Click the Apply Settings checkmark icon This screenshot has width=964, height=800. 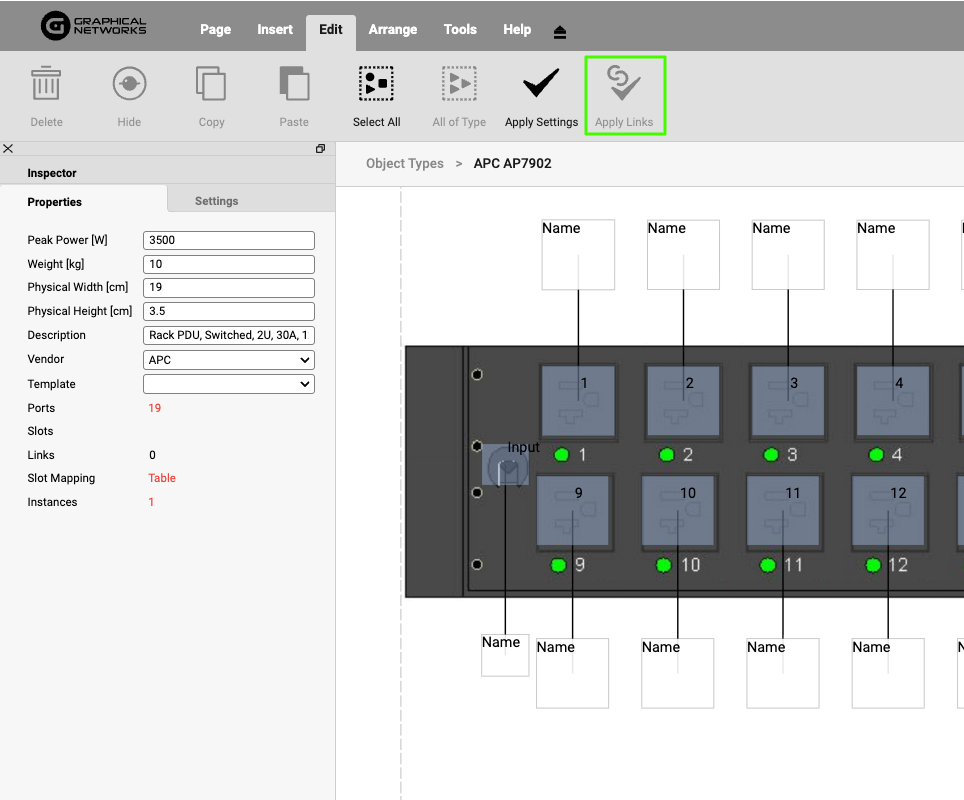pyautogui.click(x=541, y=85)
